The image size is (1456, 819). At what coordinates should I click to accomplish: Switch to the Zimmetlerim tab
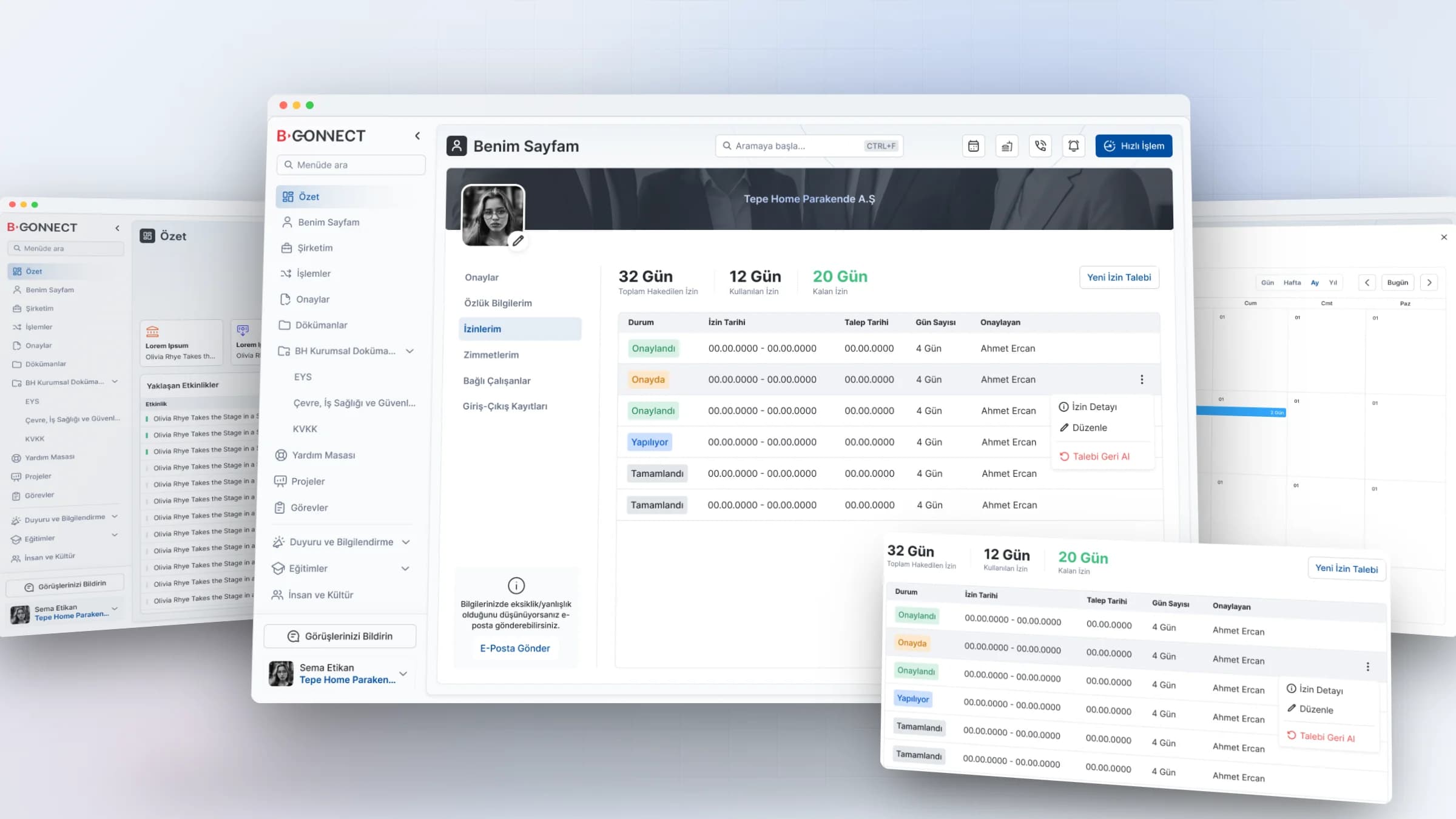click(x=491, y=354)
